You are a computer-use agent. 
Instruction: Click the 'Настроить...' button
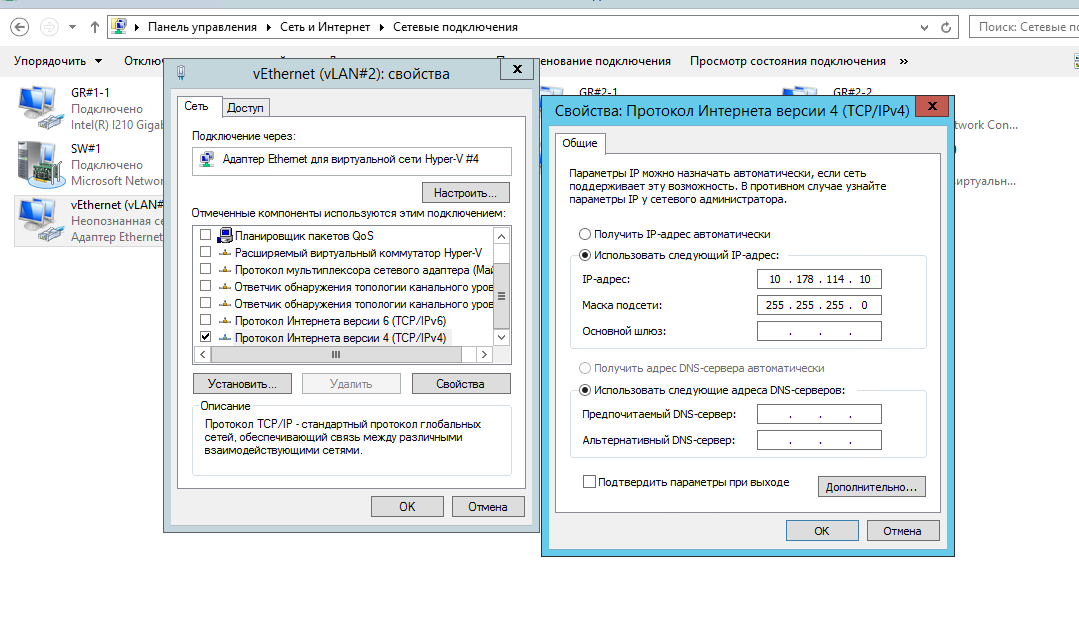[465, 193]
